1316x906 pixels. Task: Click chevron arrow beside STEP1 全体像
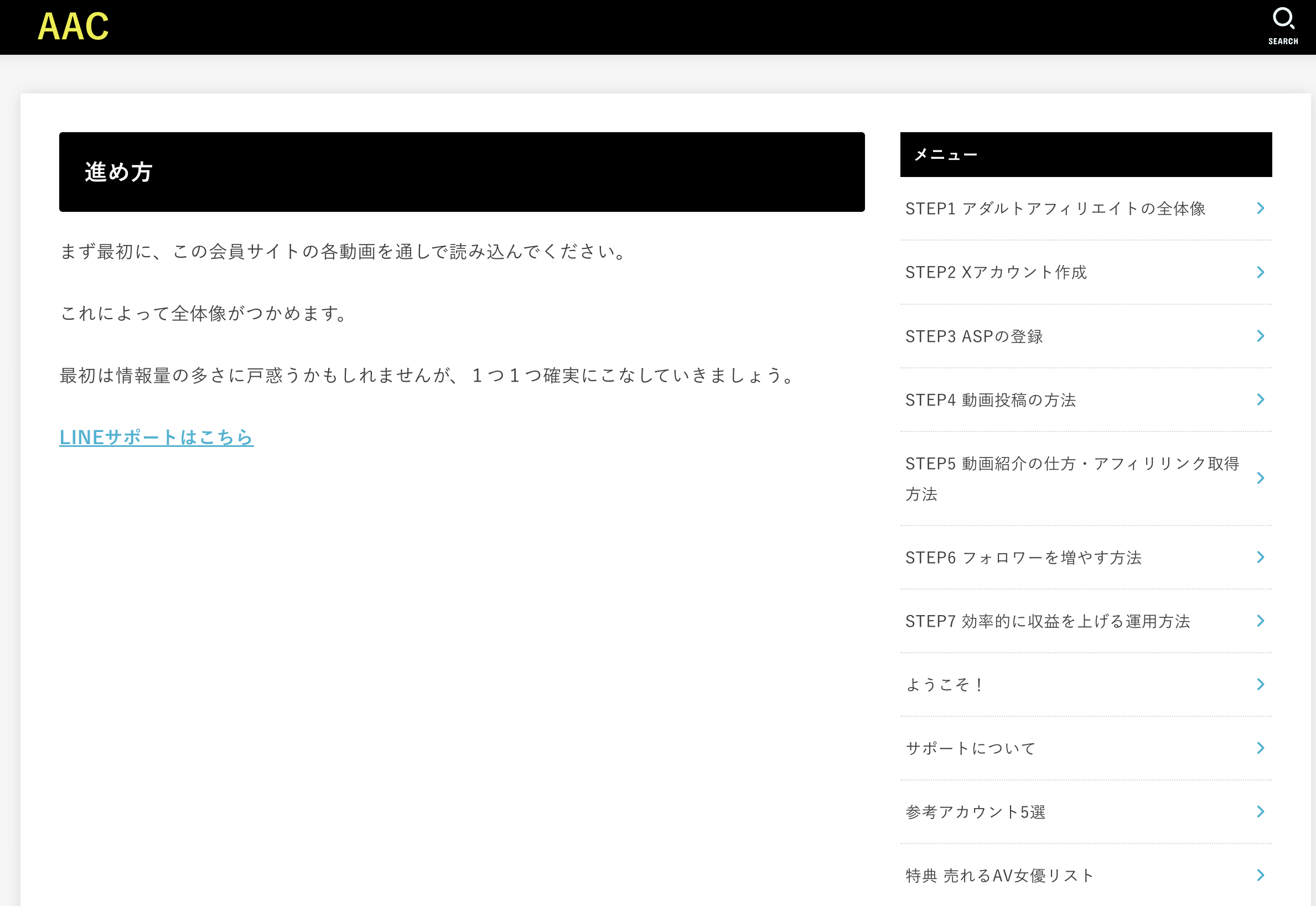coord(1260,209)
